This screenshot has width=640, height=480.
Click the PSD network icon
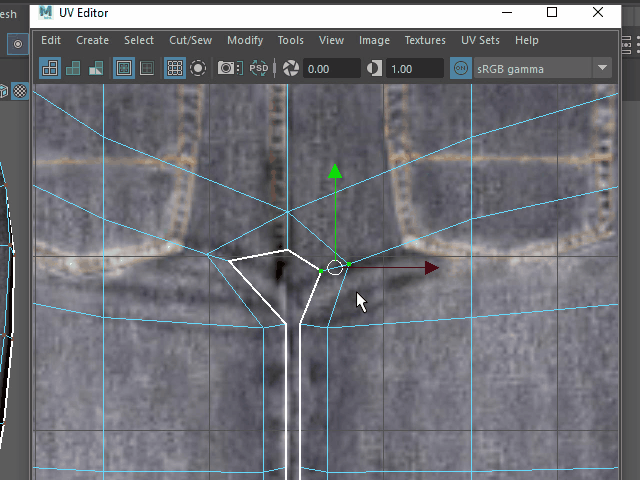click(259, 68)
